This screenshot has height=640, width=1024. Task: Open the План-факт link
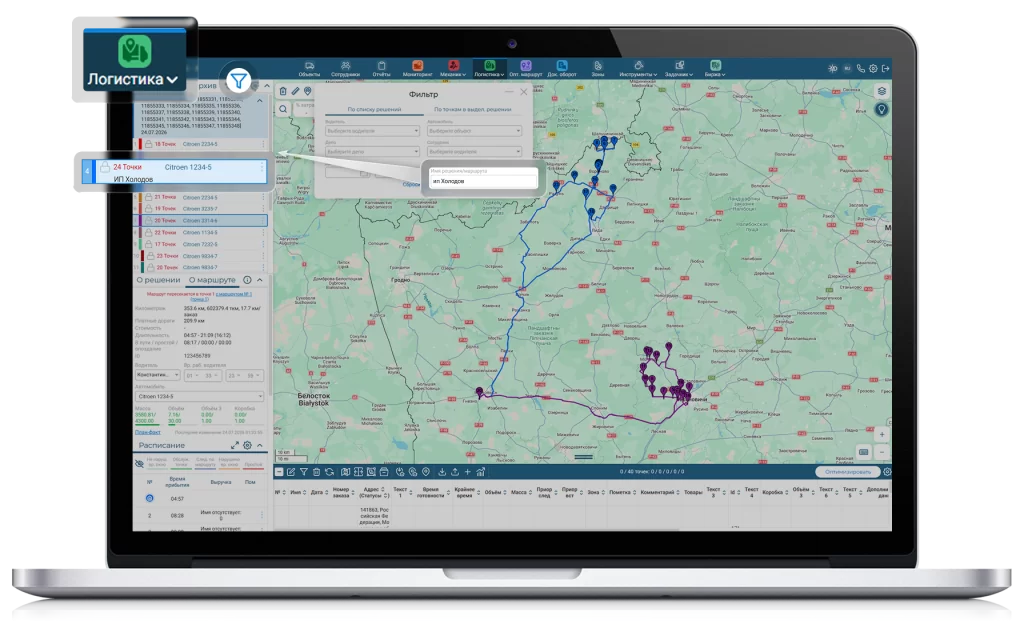(148, 432)
